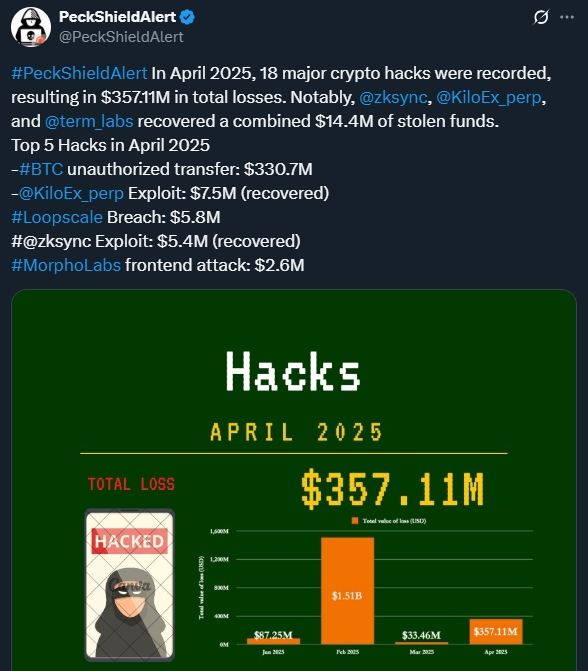This screenshot has width=588, height=671.
Task: Open the PeckShieldAlert profile avatar
Action: point(31,27)
